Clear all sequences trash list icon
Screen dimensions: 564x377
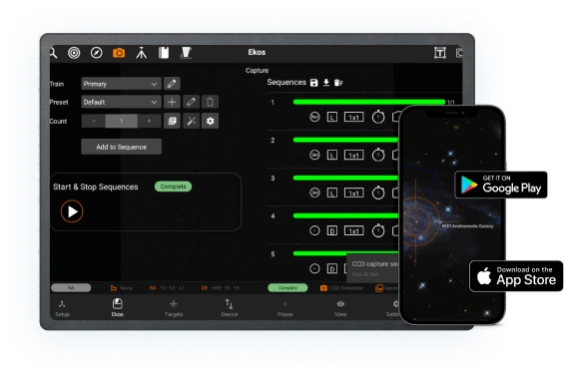[x=338, y=83]
